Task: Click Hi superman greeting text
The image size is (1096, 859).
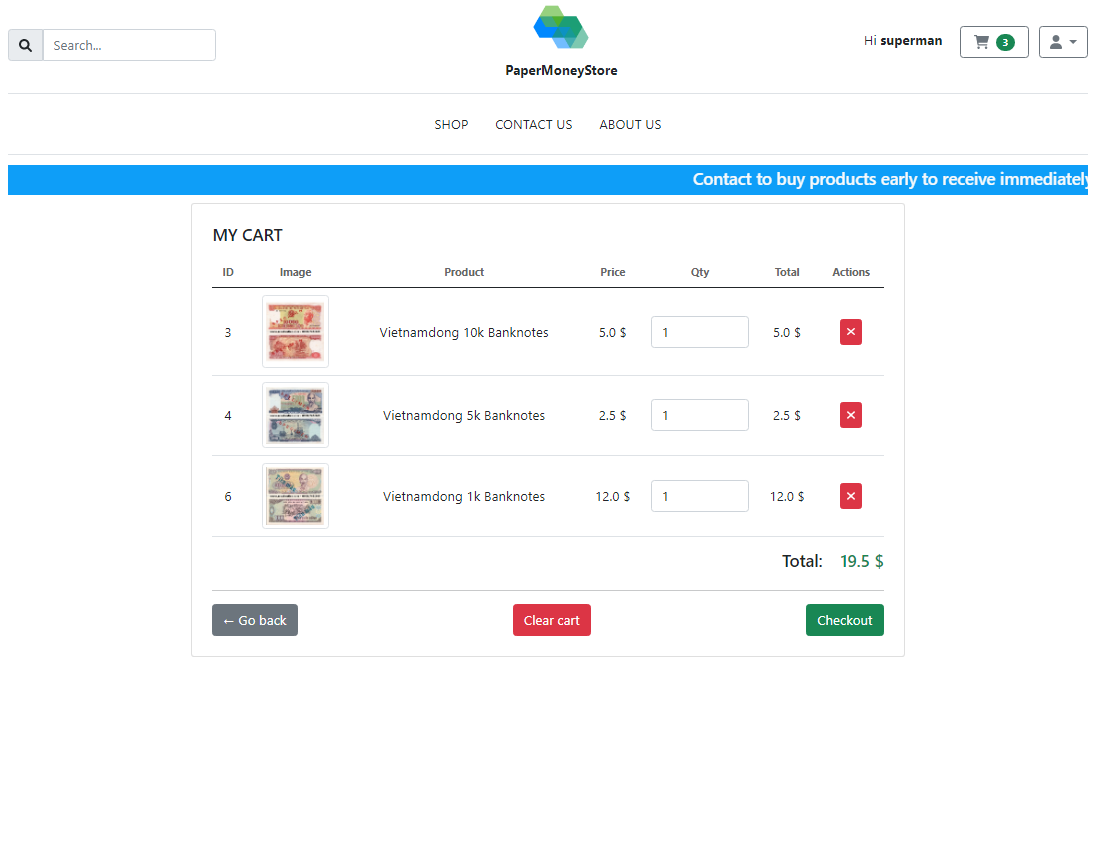Action: click(x=902, y=41)
